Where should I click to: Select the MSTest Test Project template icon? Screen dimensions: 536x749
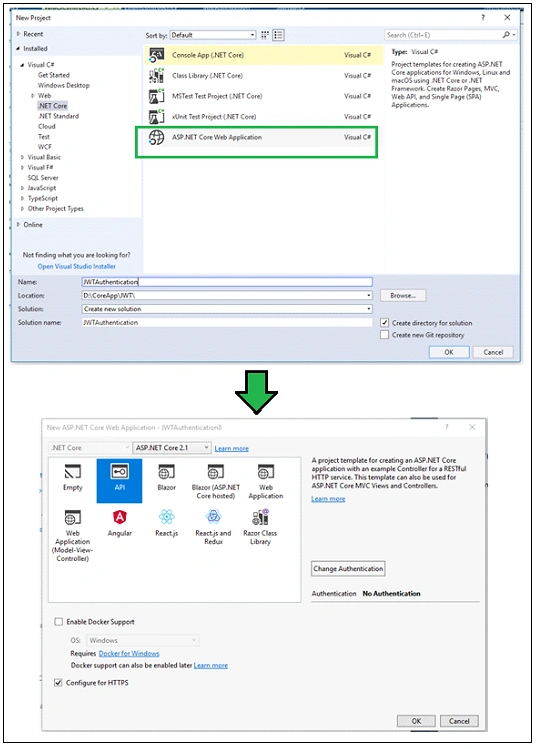pos(157,96)
